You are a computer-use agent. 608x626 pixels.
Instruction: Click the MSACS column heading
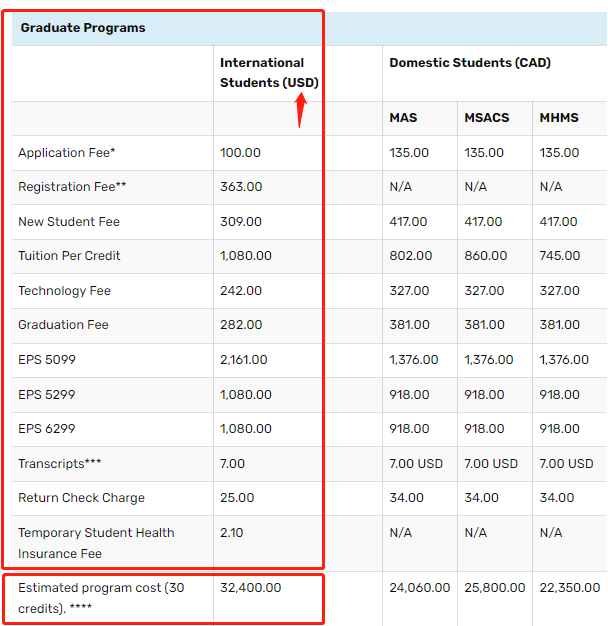pyautogui.click(x=486, y=118)
